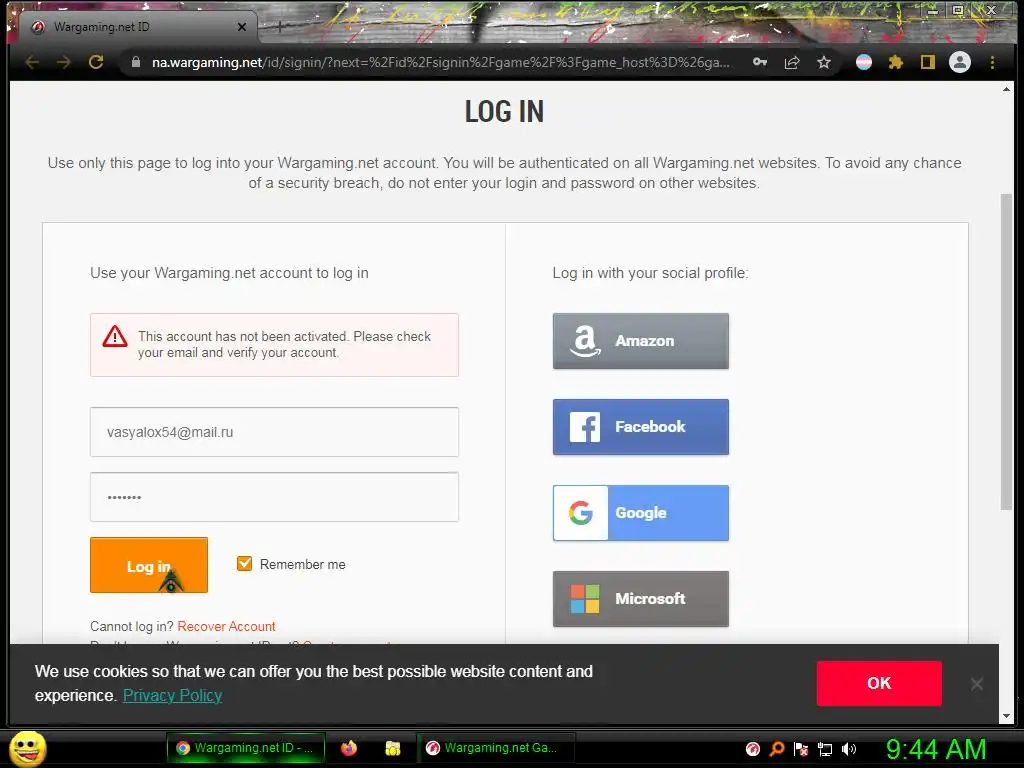Open Chrome three-dot menu
Viewport: 1024px width, 768px height.
[992, 62]
